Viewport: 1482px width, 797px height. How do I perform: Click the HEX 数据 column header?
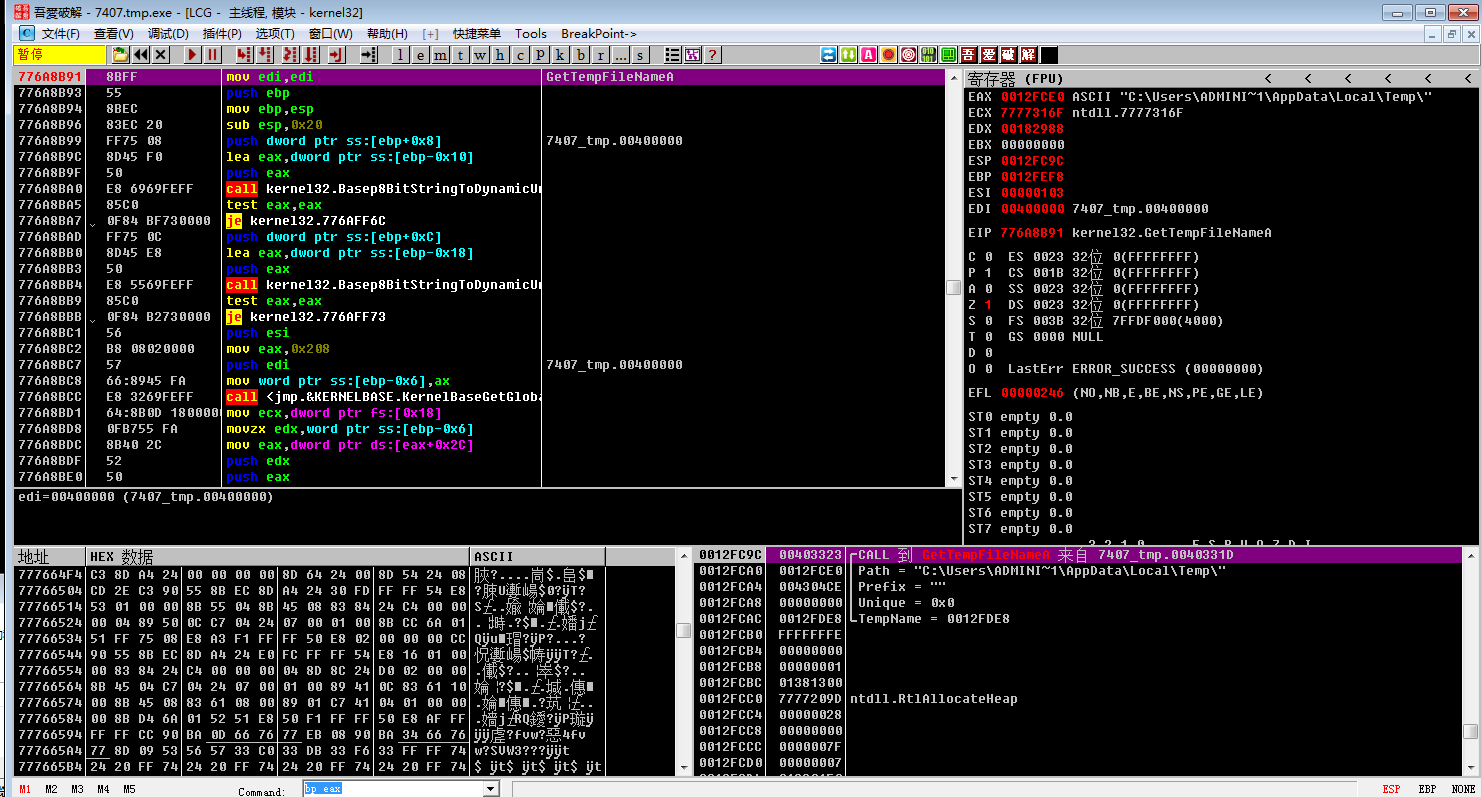point(278,557)
